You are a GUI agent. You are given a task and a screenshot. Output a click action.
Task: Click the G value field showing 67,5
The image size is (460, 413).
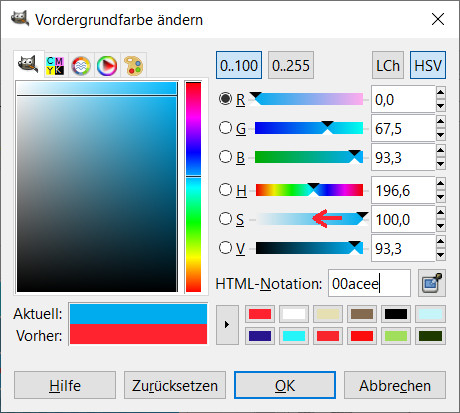point(403,128)
